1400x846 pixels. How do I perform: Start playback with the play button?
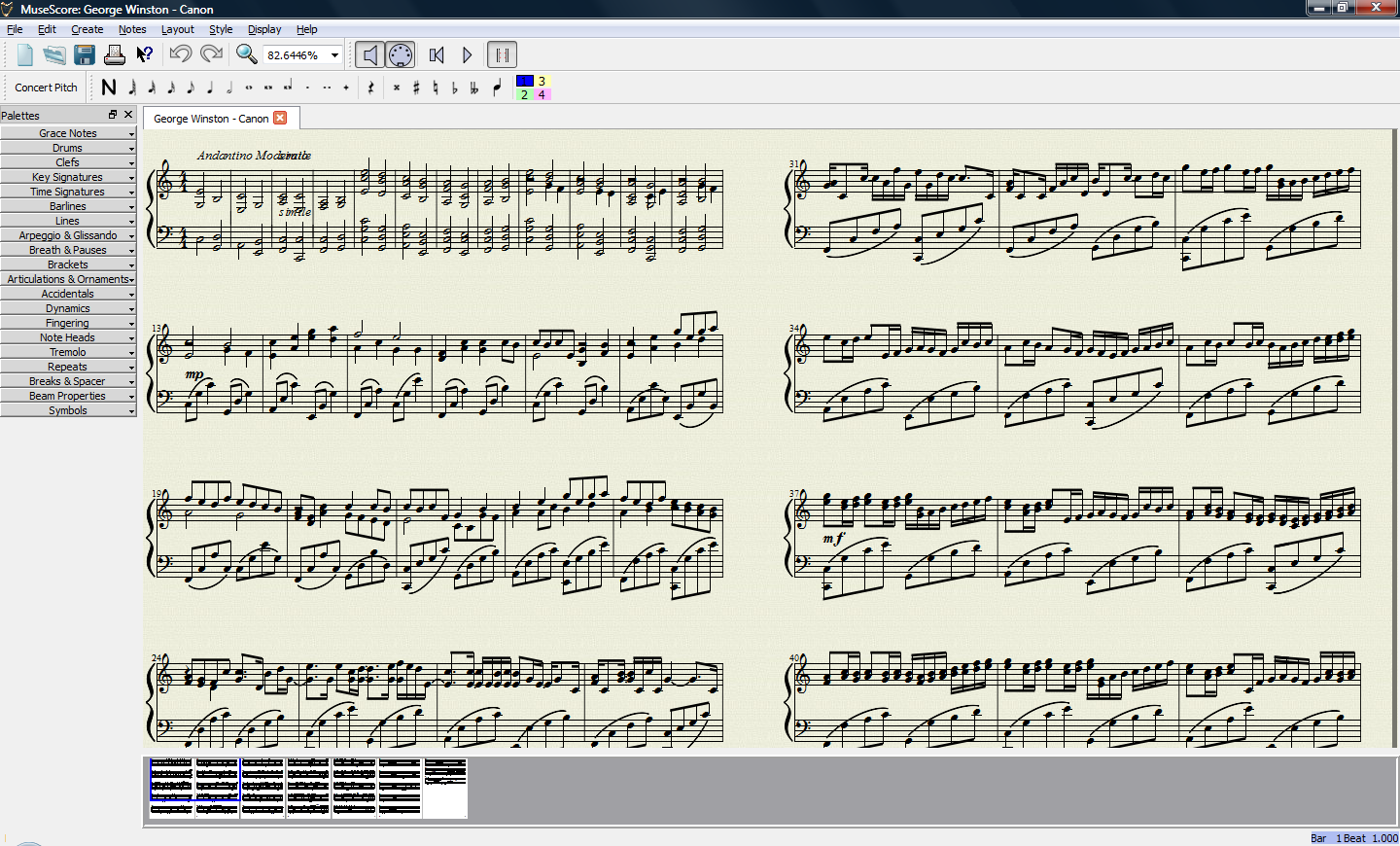pos(467,55)
